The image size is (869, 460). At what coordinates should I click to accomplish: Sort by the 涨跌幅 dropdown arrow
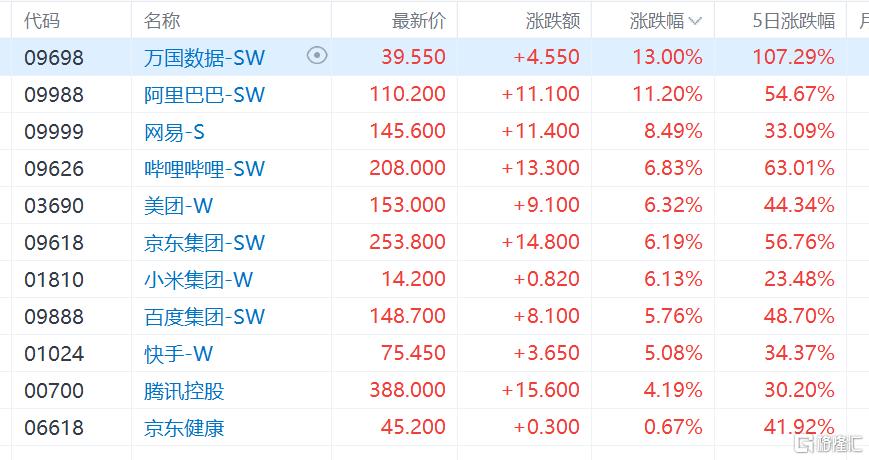pos(695,22)
